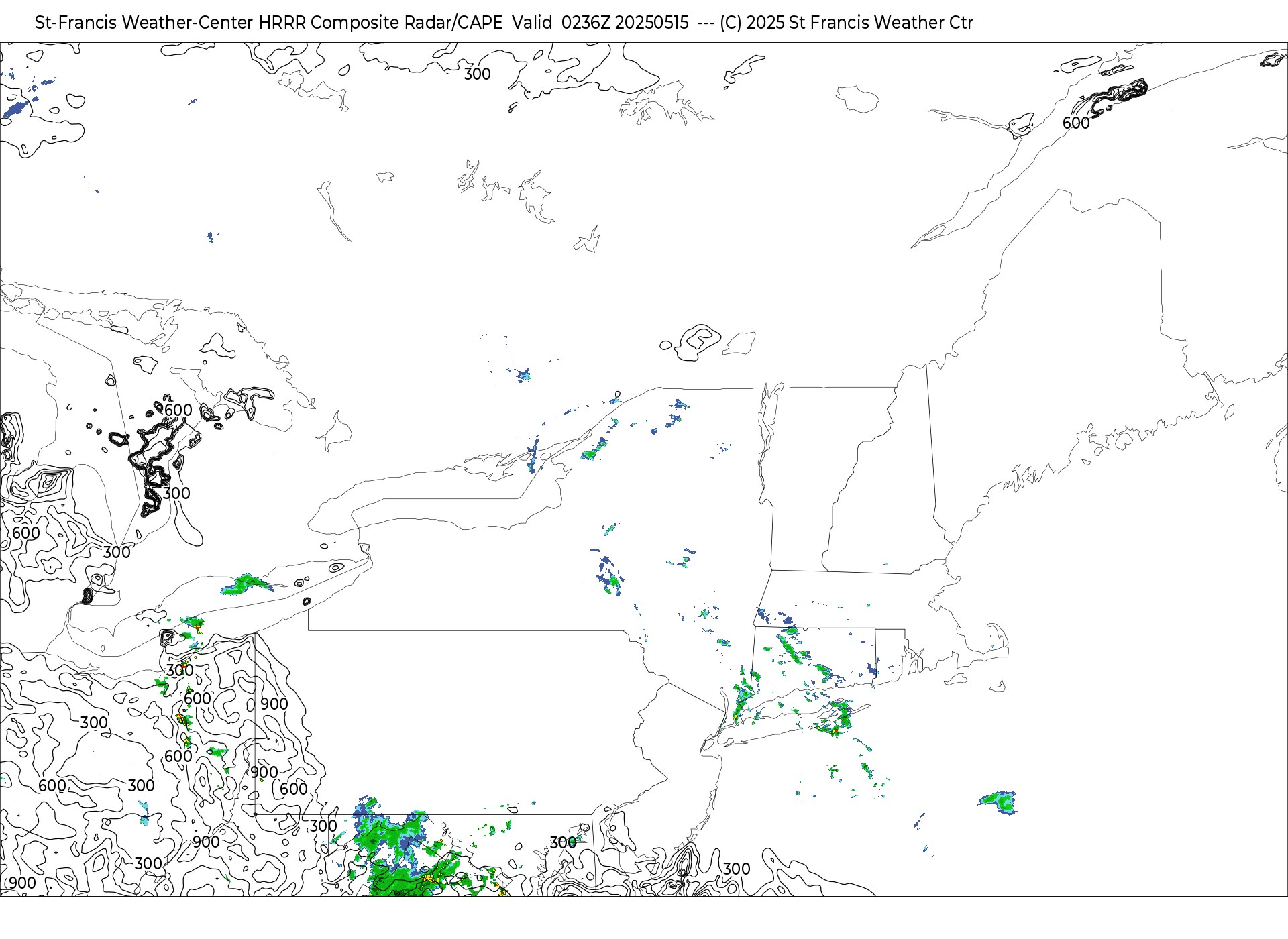Click the "St-Francis Weather-Center" text in the title
1288x939 pixels.
(144, 23)
